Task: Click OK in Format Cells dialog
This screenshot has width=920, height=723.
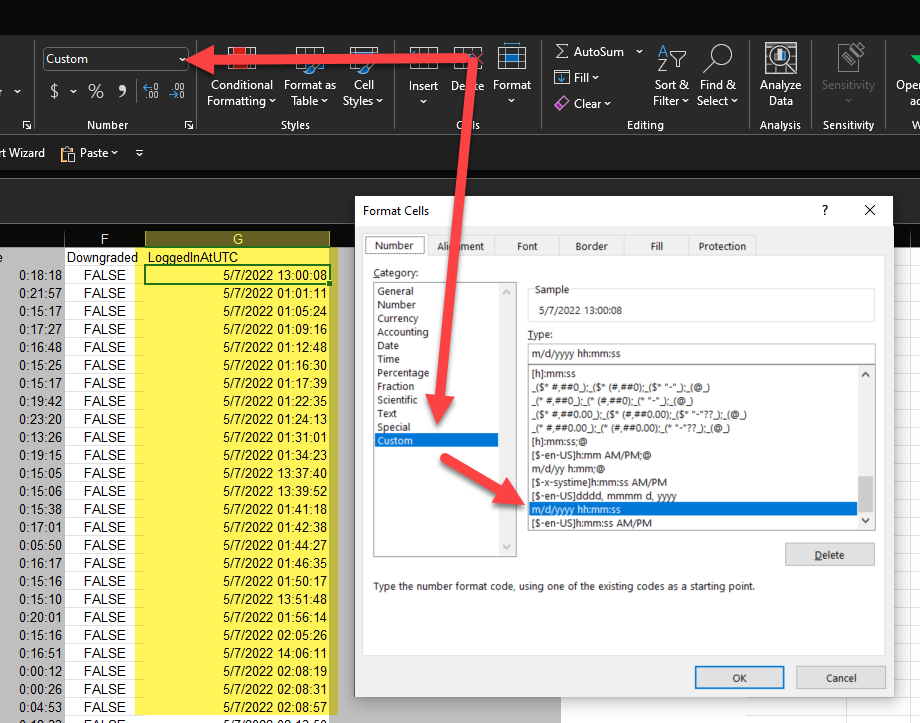Action: pyautogui.click(x=739, y=678)
